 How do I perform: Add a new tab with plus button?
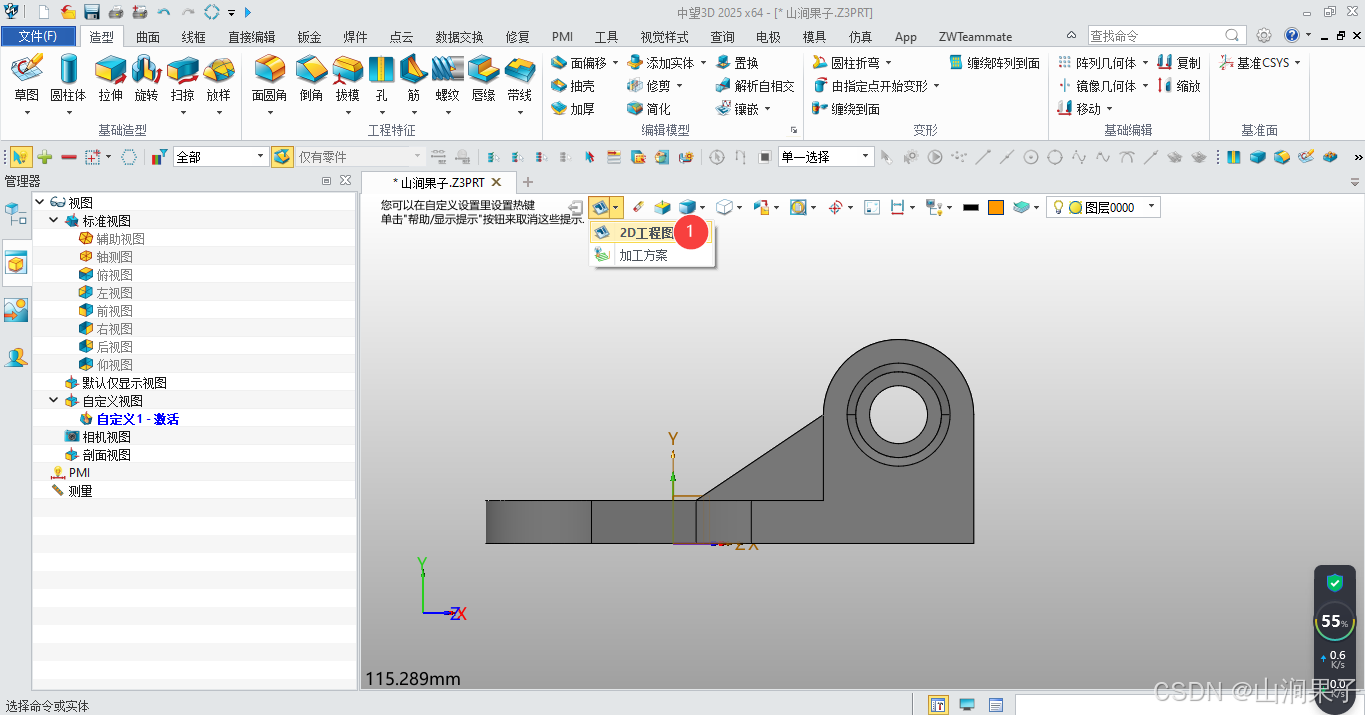tap(528, 182)
